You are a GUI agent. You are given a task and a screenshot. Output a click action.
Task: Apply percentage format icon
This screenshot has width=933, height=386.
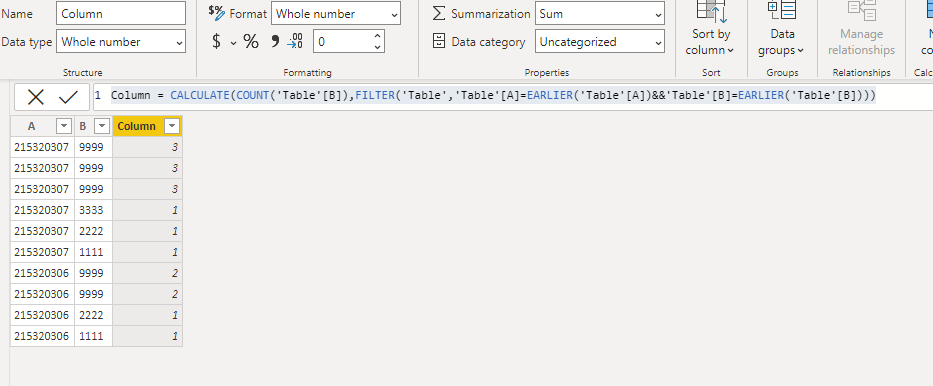251,42
